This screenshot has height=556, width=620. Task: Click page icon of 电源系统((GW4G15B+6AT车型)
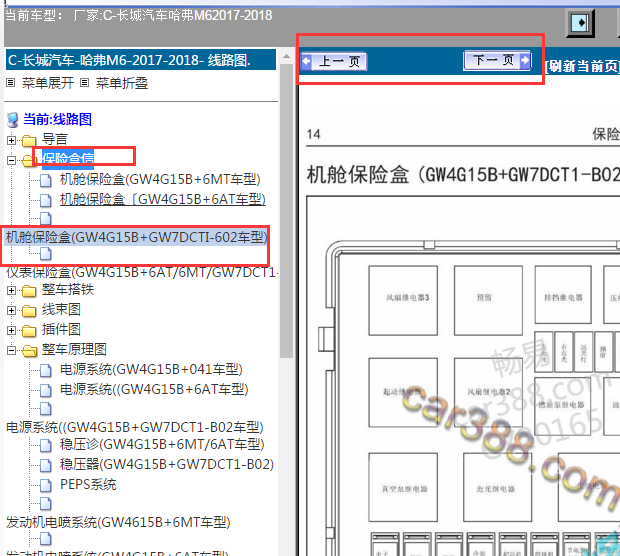[46, 390]
